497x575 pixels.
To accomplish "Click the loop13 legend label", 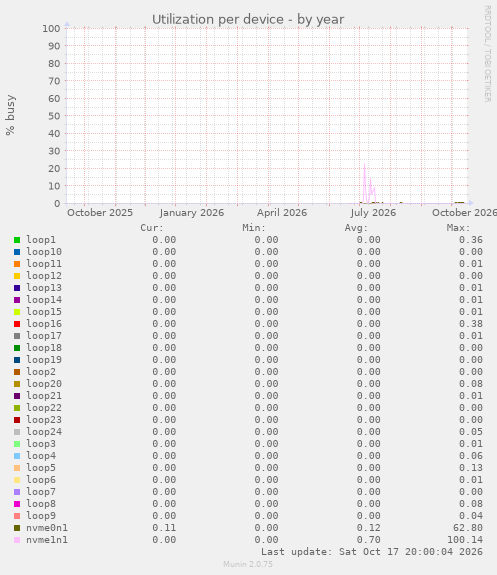I will coord(44,288).
